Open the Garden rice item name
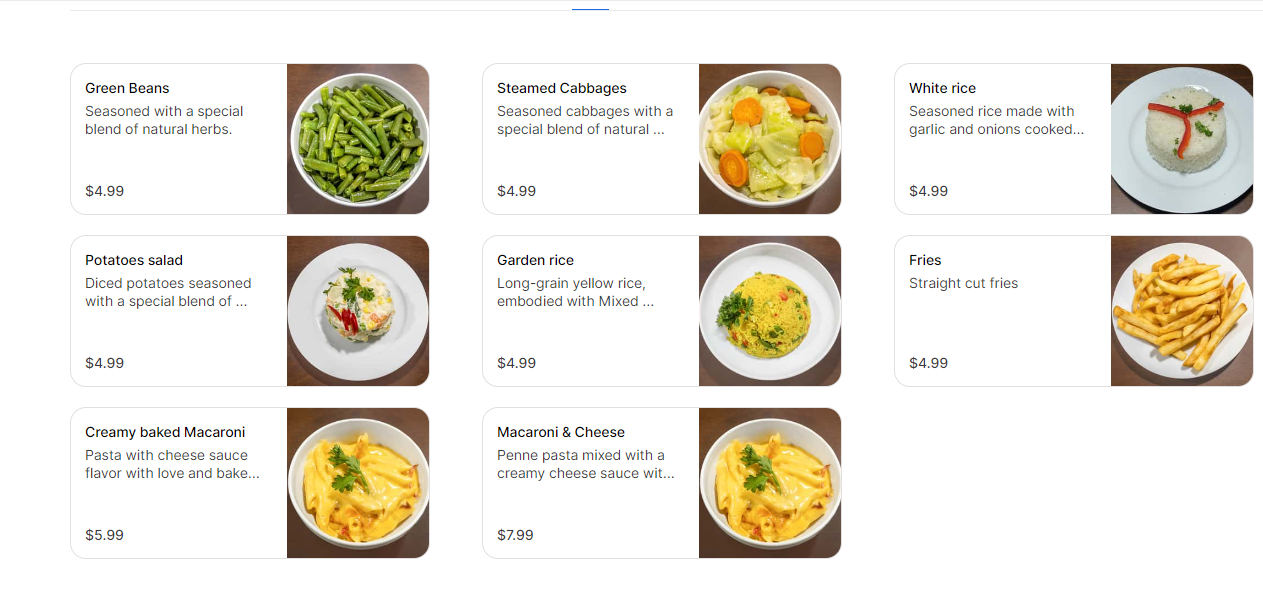The height and width of the screenshot is (601, 1263). 535,260
